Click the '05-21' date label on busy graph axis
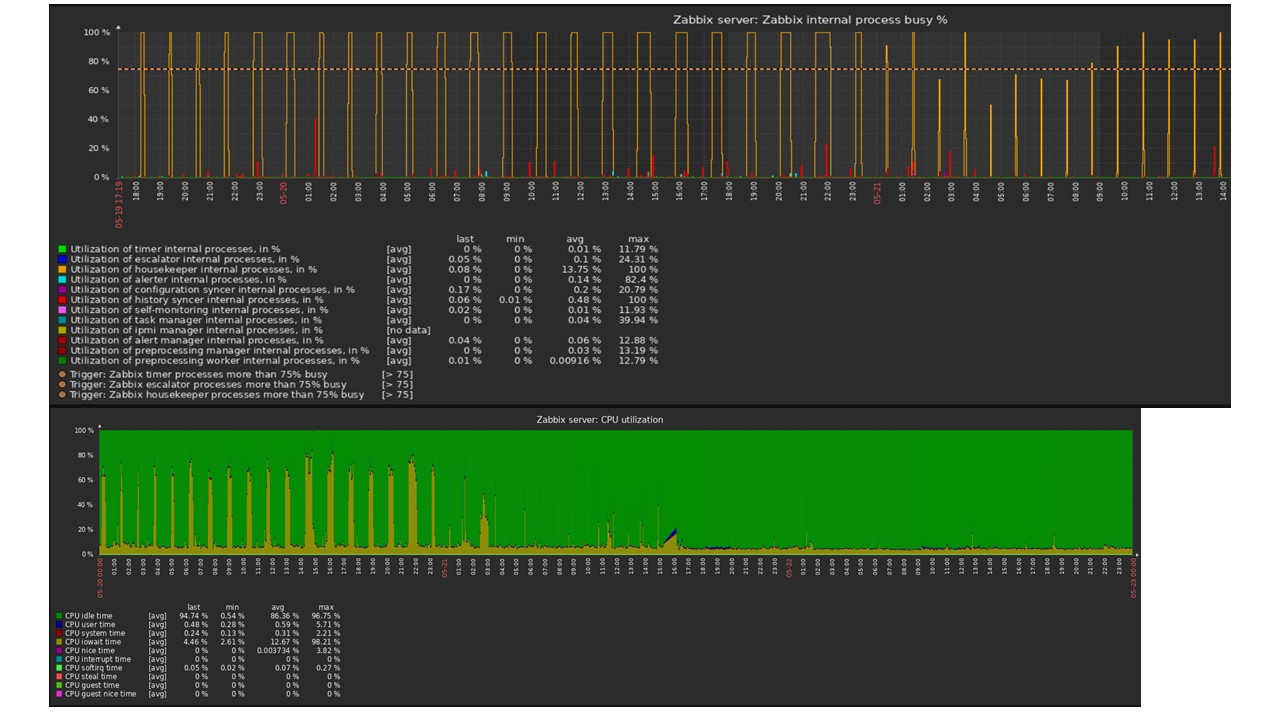 877,191
